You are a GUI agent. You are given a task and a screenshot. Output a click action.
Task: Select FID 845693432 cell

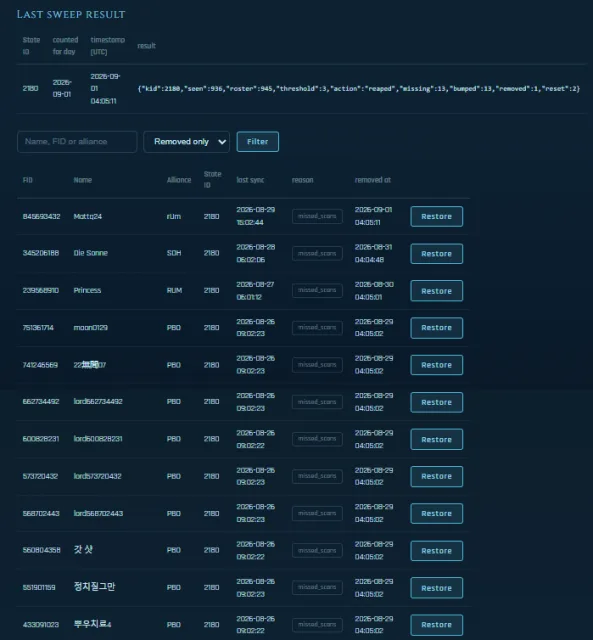(x=41, y=216)
